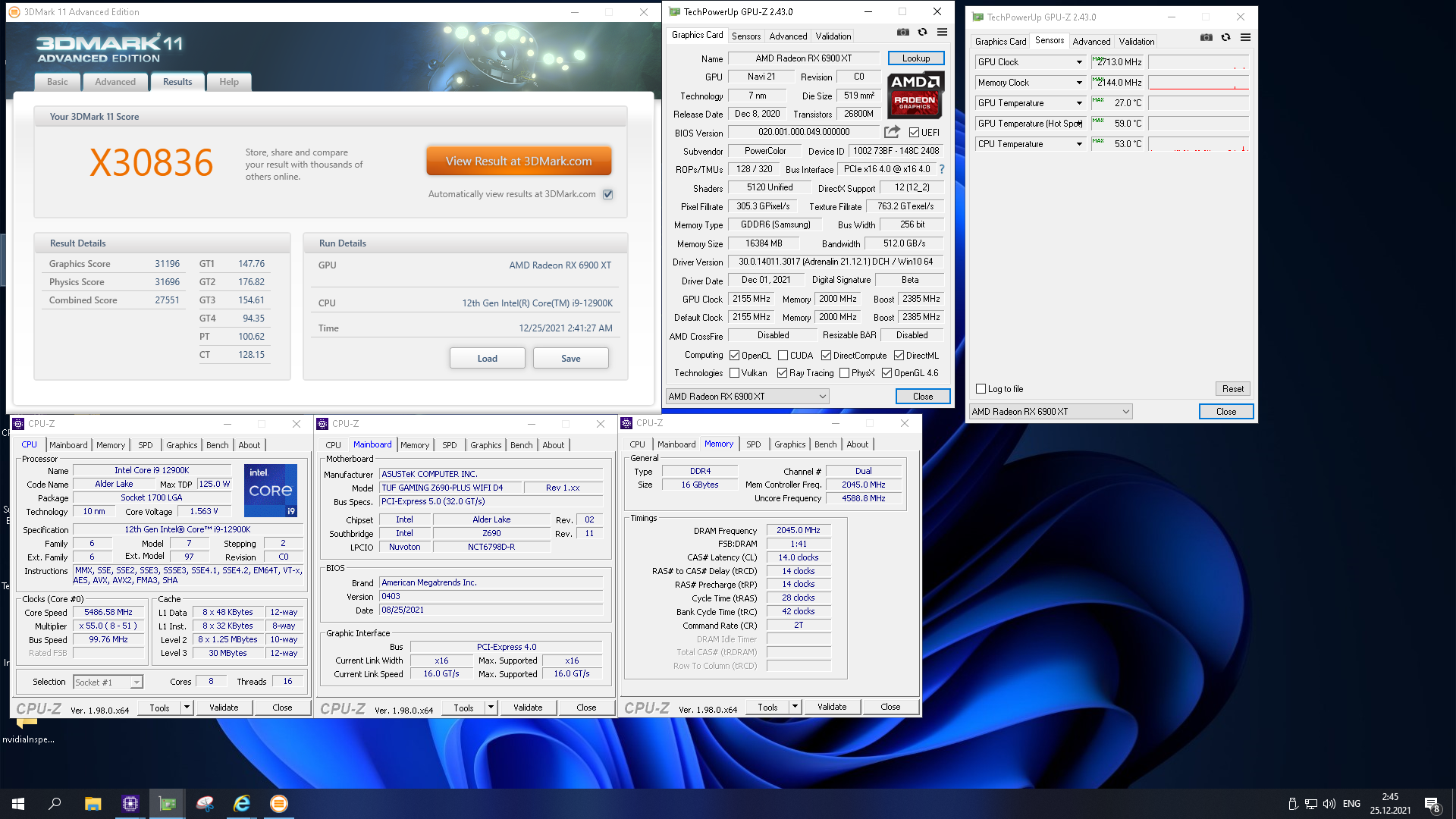This screenshot has height=819, width=1456.
Task: Click the camera icon in GPU-Z Sensors window
Action: click(1206, 37)
